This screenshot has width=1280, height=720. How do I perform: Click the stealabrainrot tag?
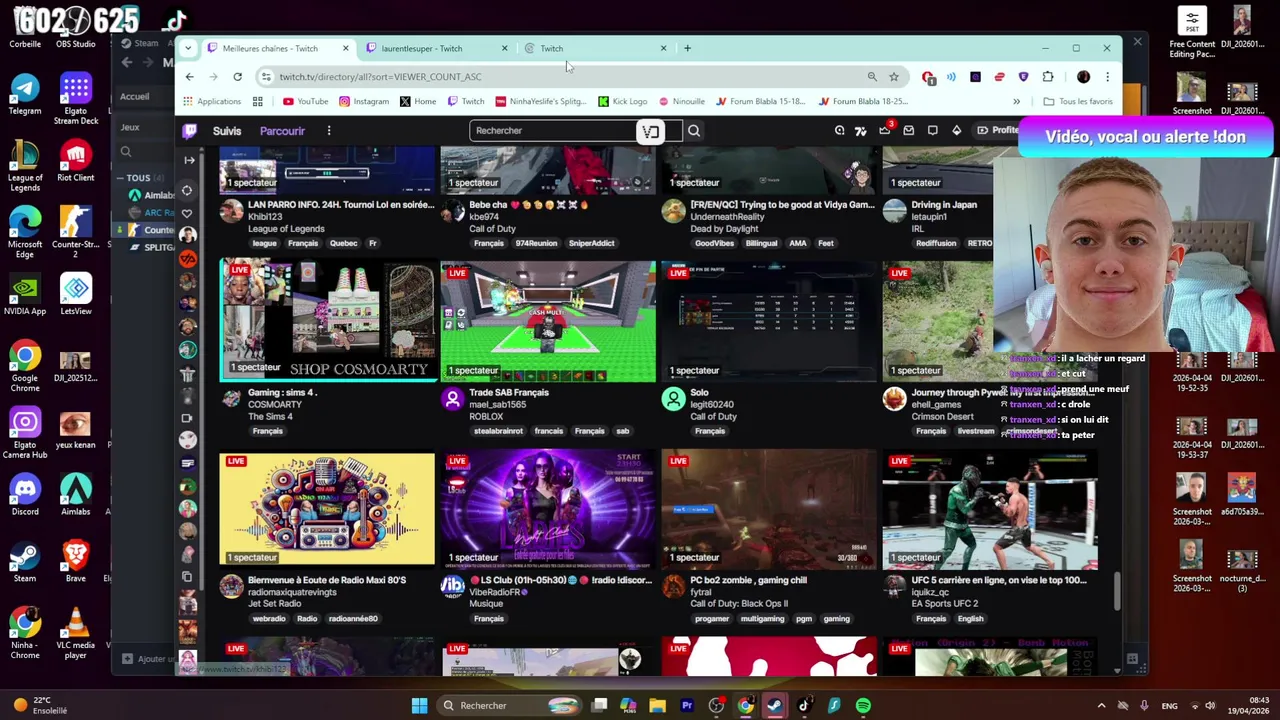point(498,431)
